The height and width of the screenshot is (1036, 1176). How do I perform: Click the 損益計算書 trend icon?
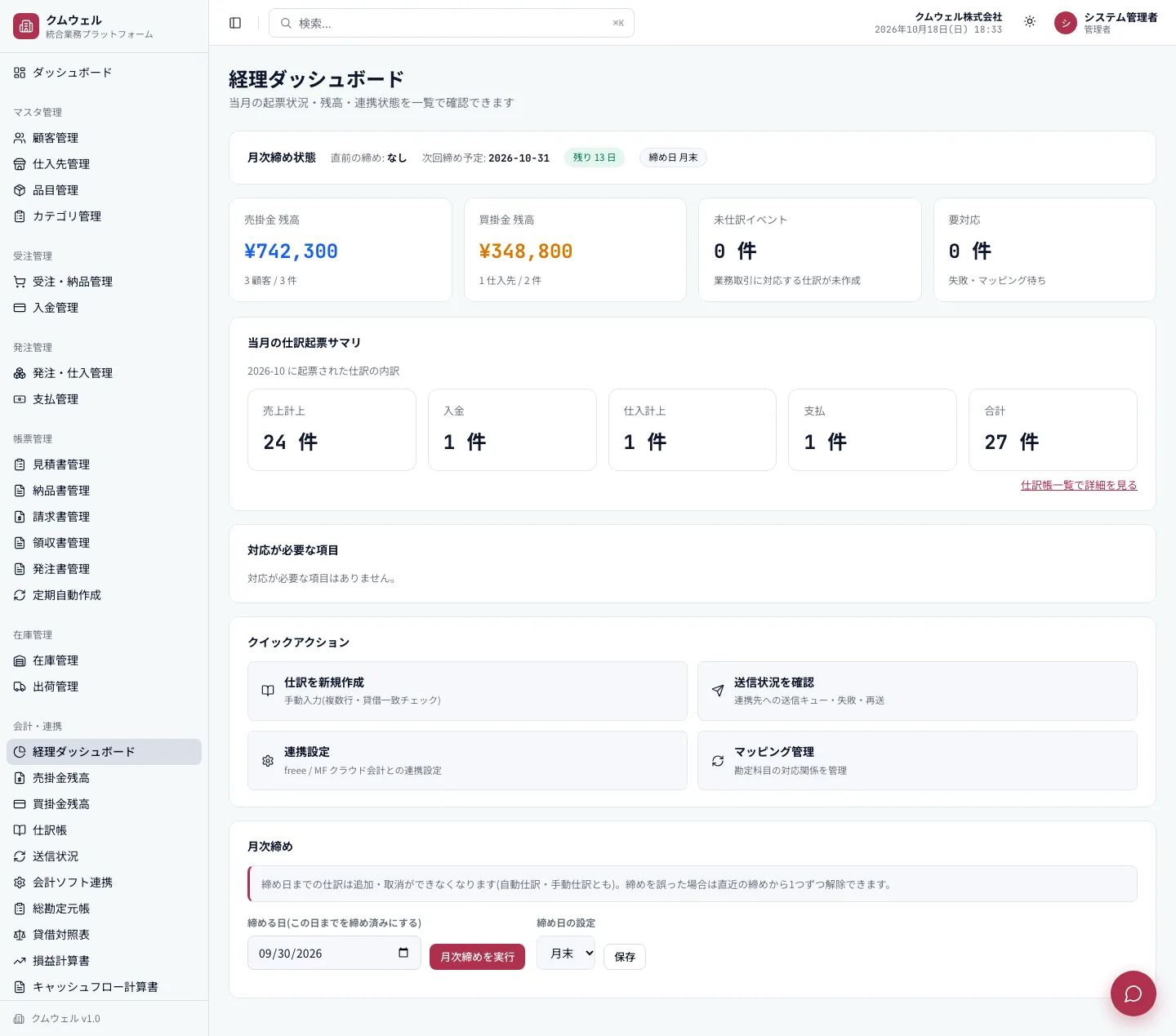pos(20,961)
